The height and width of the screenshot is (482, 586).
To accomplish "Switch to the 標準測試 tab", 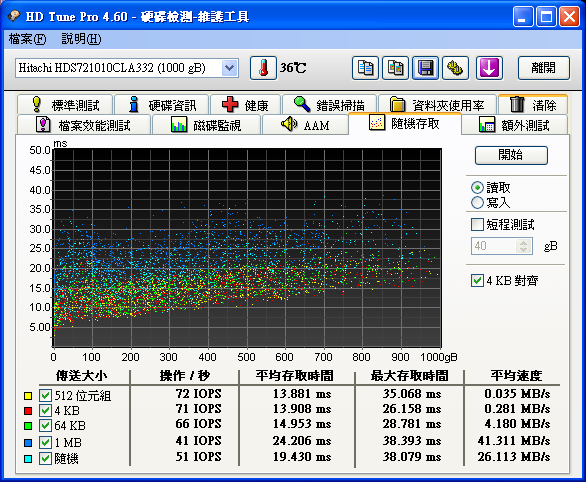I will (x=65, y=105).
